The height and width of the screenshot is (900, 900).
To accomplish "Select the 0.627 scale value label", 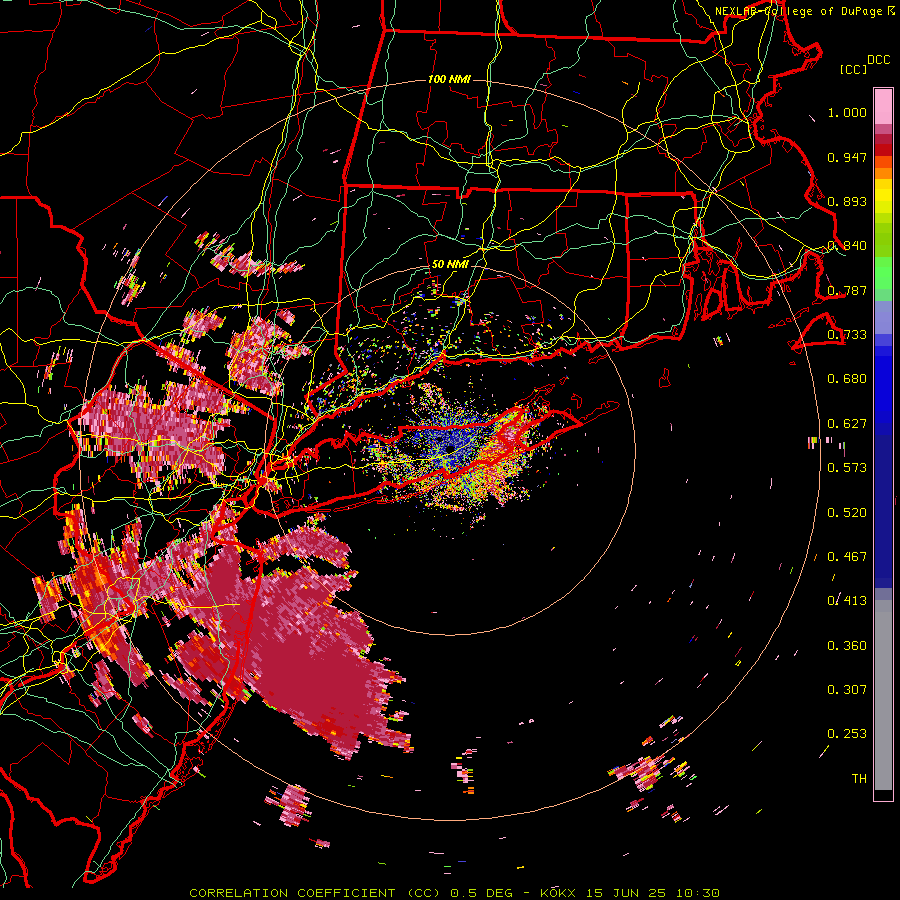I will (847, 424).
